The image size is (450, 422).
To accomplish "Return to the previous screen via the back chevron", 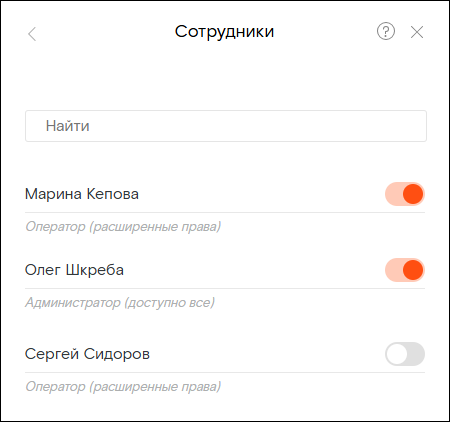I will pyautogui.click(x=32, y=34).
